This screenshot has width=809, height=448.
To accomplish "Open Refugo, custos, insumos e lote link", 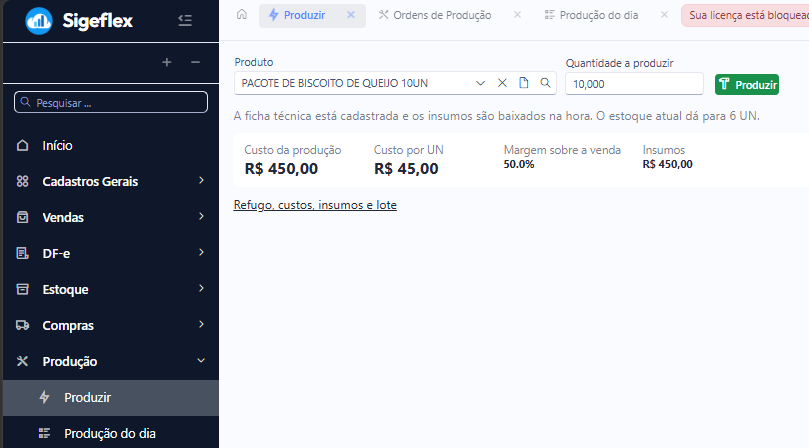I will (315, 205).
